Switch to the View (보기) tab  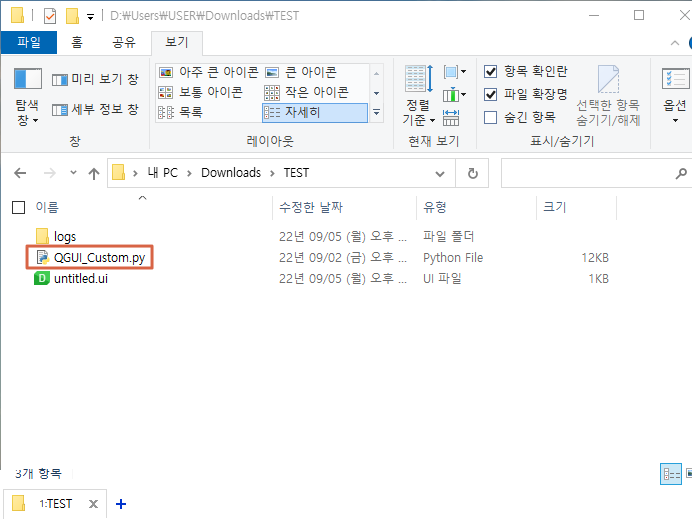tap(177, 43)
